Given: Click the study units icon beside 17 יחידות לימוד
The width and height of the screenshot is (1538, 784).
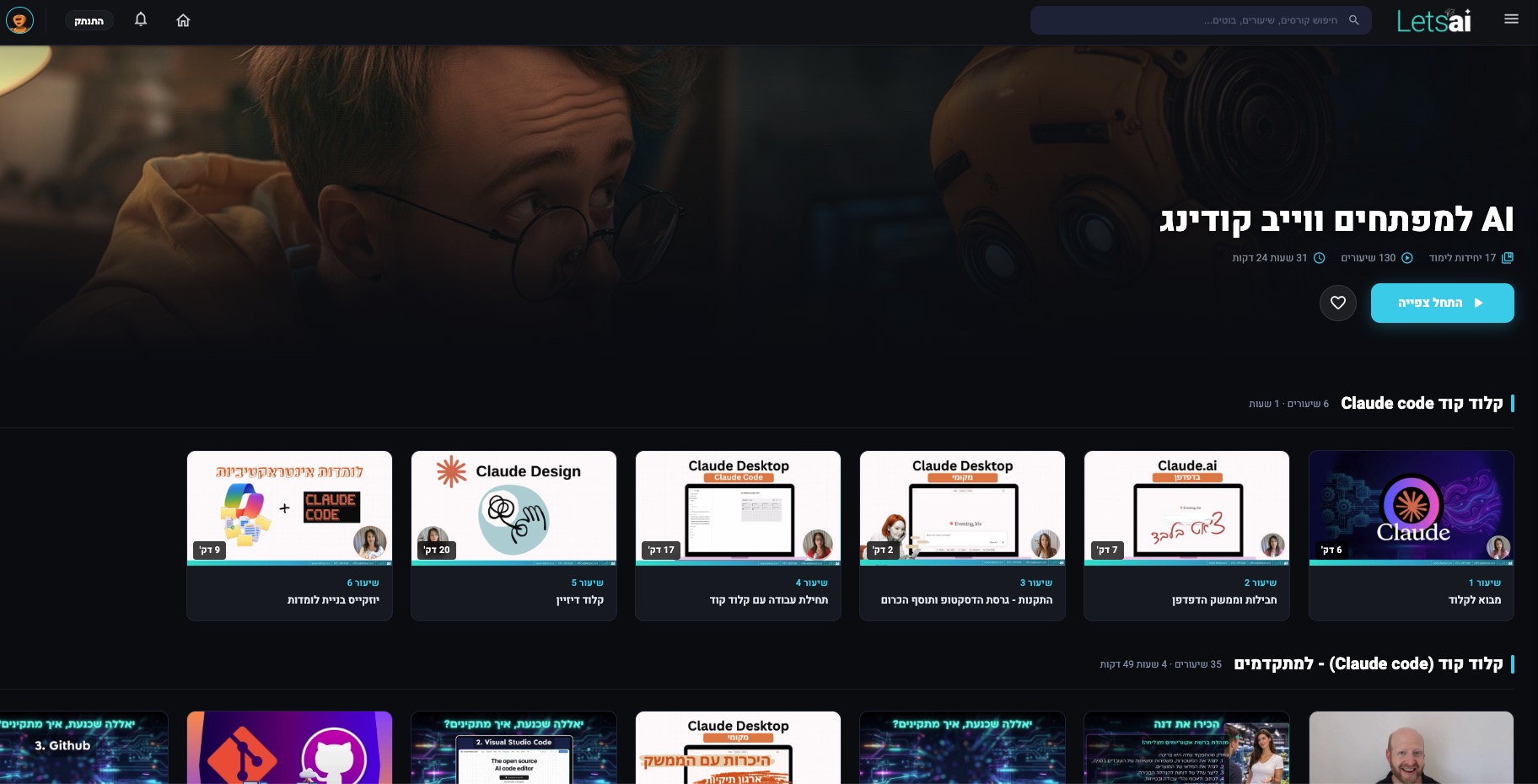Looking at the screenshot, I should tap(1508, 258).
